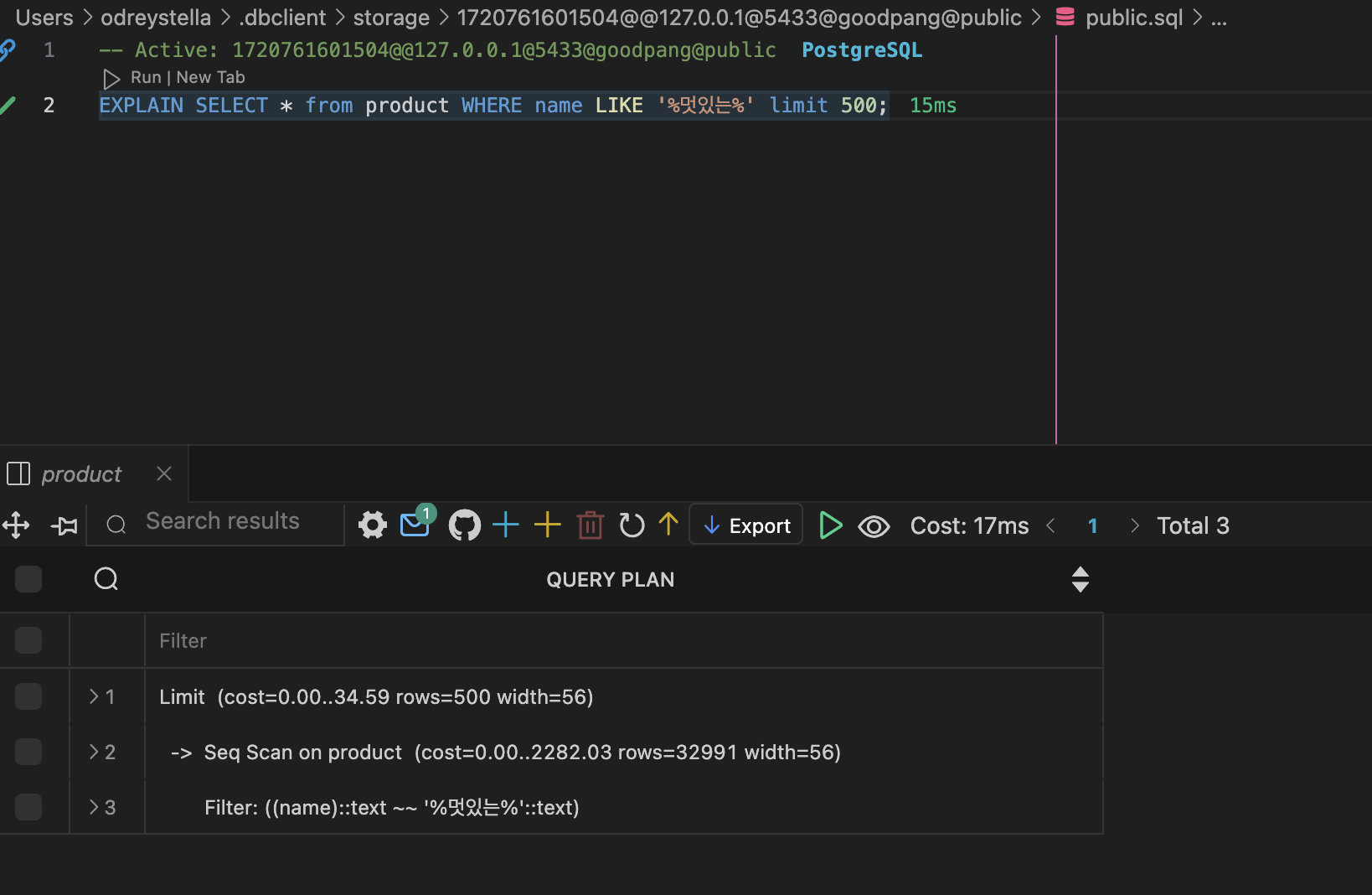Viewport: 1372px width, 895px height.
Task: Expand row 2 chevron
Action: click(x=94, y=752)
